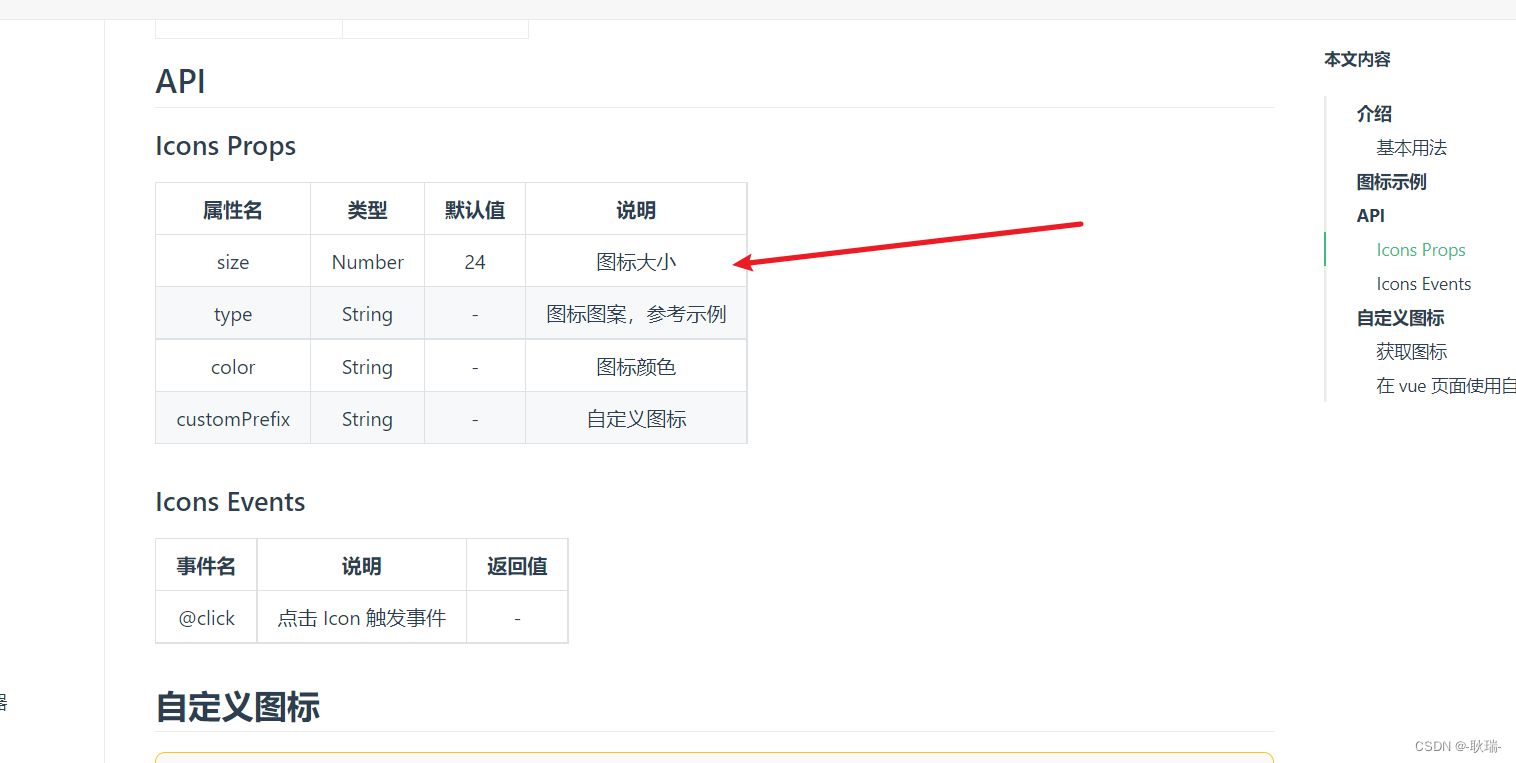Jump to 自定义图标 in right sidebar
The width and height of the screenshot is (1516, 763).
pos(1400,318)
